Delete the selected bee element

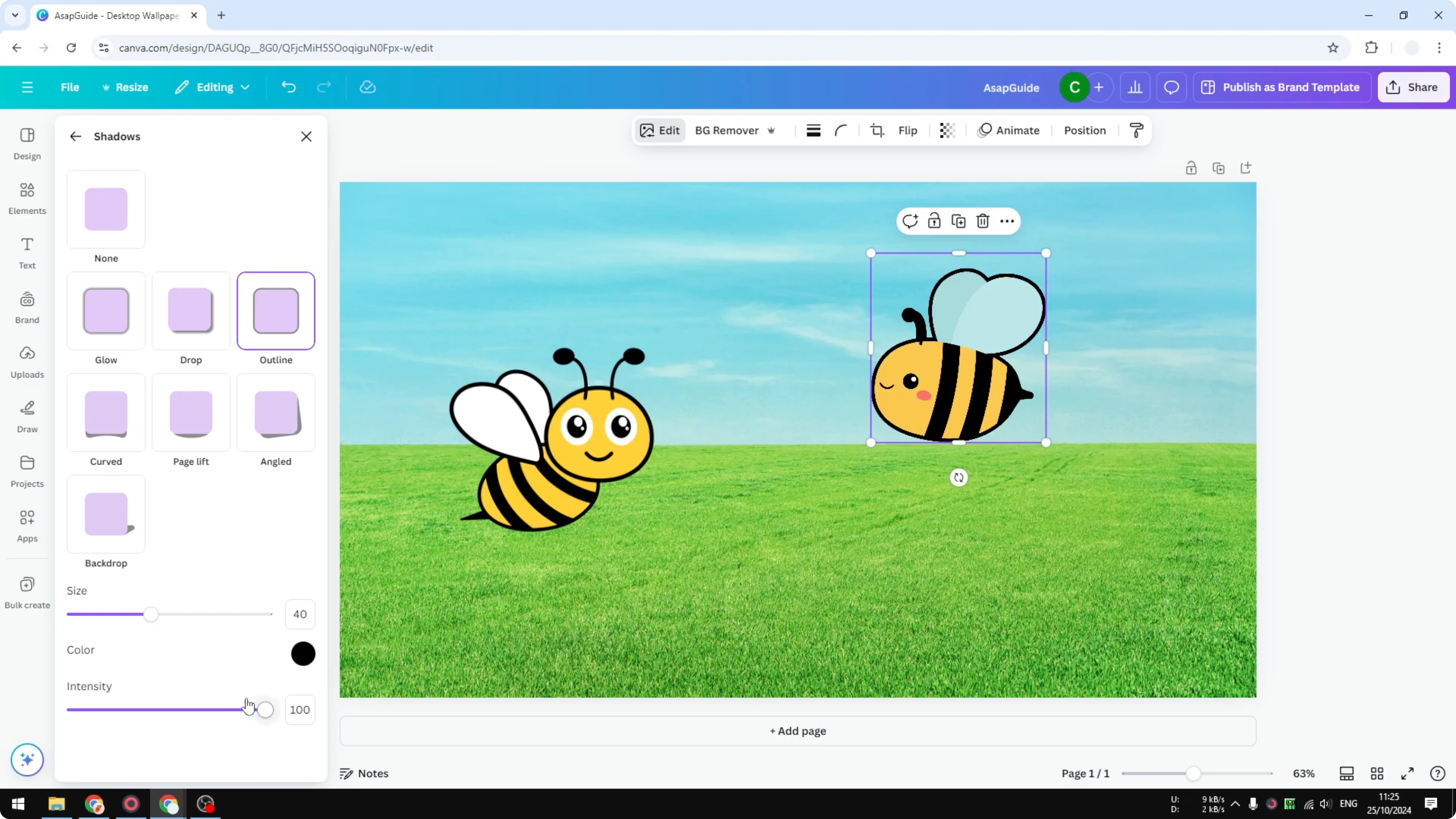982,221
